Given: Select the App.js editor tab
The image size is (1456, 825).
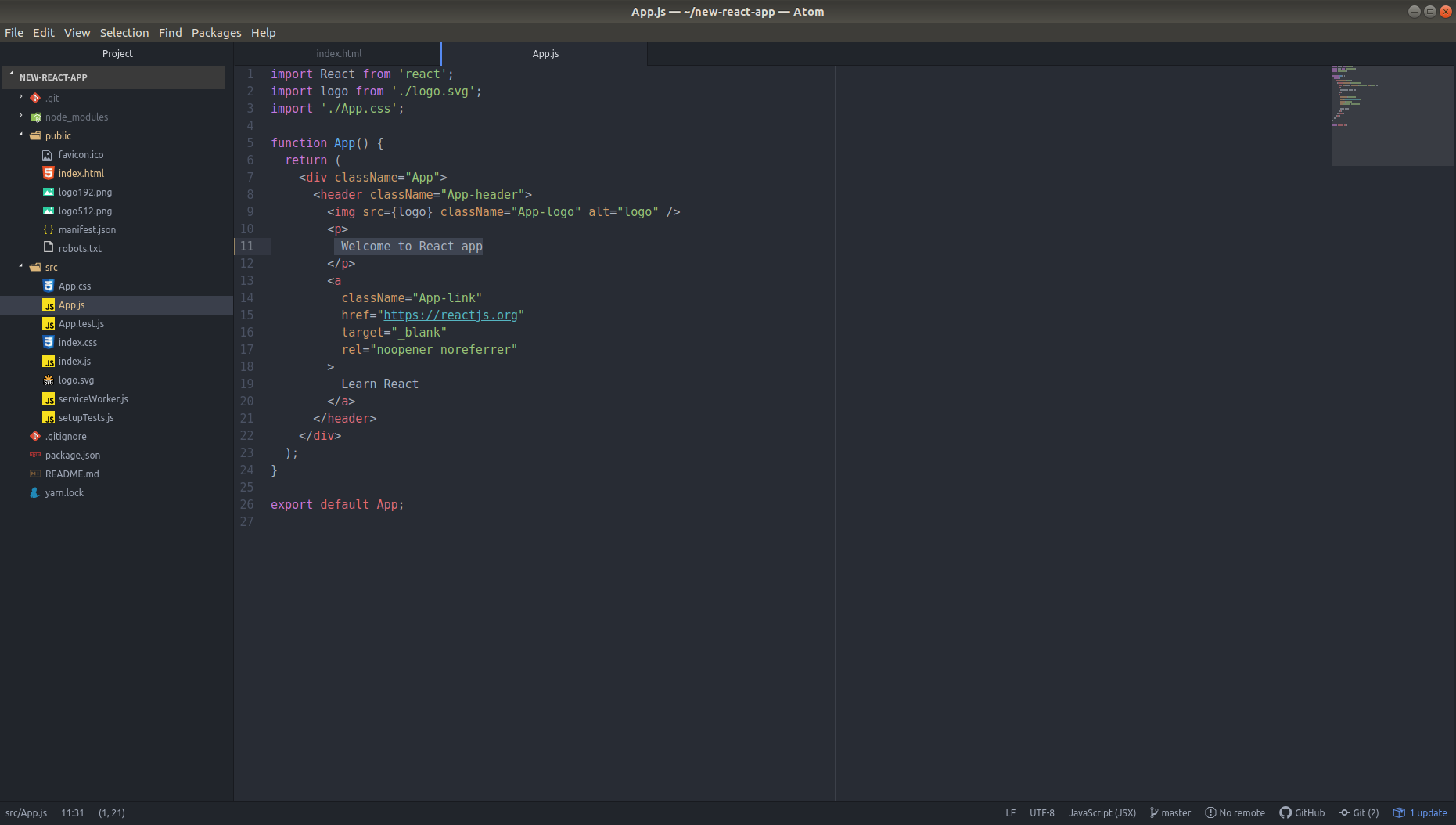Looking at the screenshot, I should tap(545, 53).
